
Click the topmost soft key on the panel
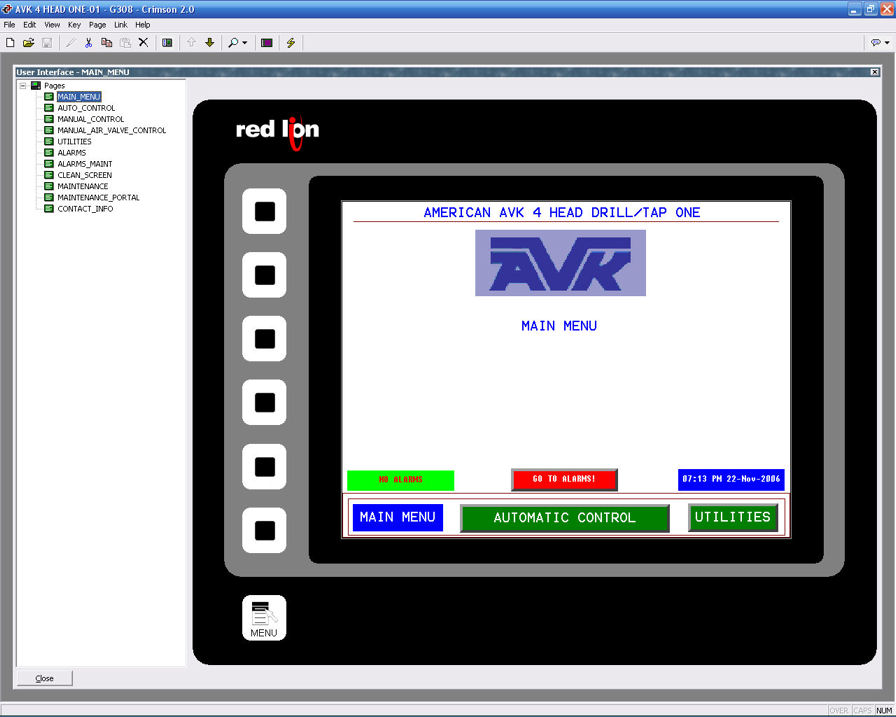[265, 211]
